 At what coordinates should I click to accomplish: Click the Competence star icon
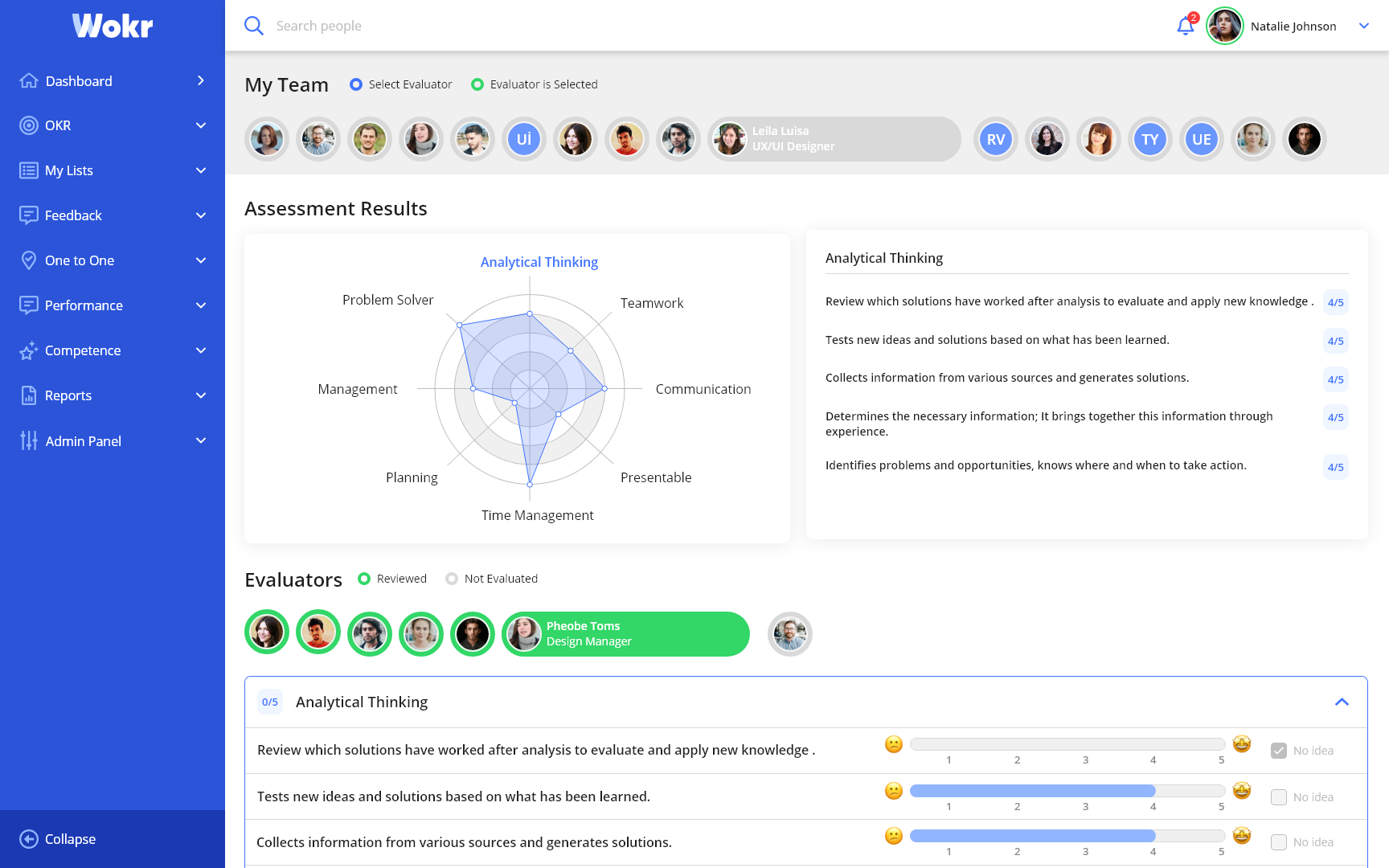coord(29,350)
